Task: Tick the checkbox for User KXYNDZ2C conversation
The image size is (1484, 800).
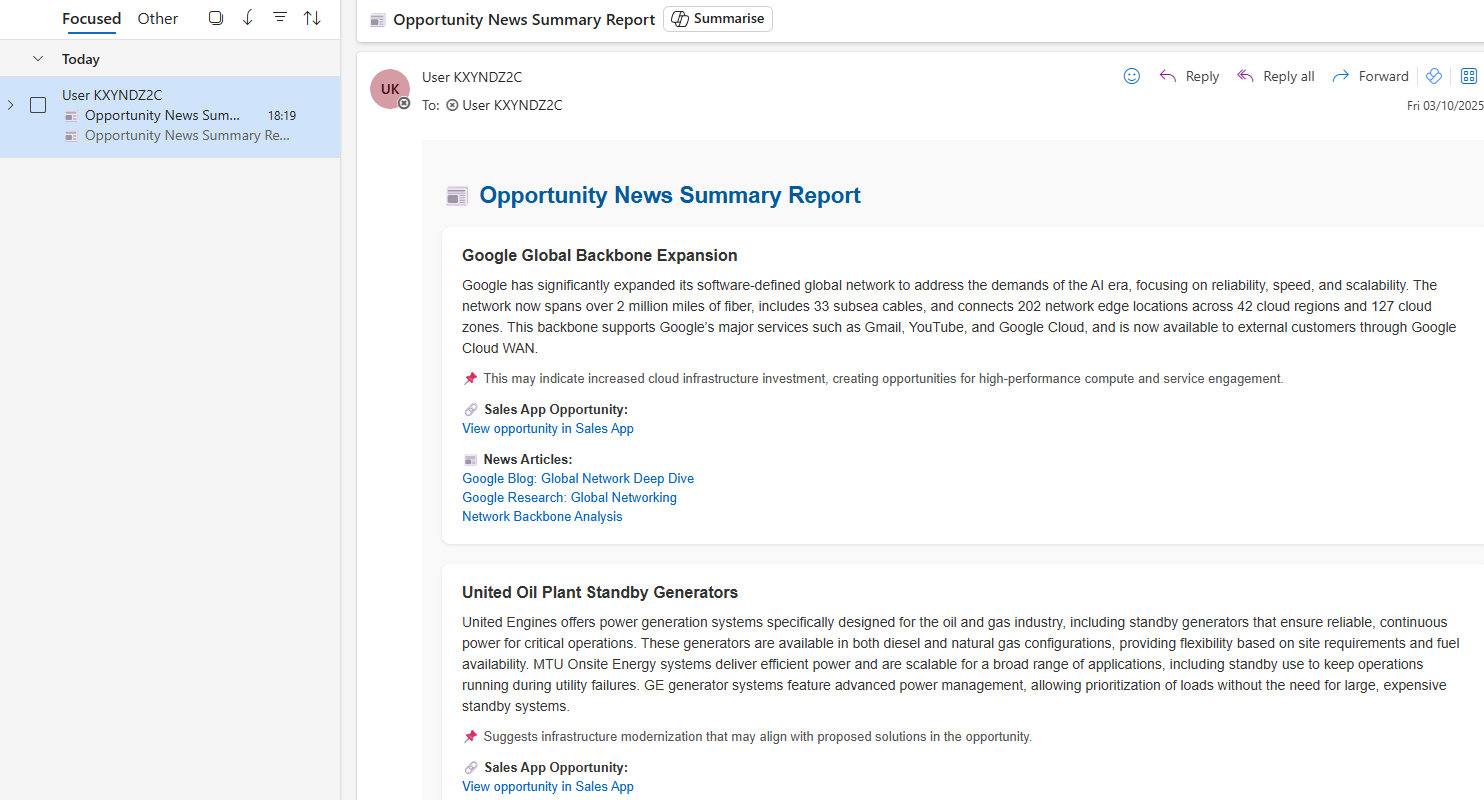Action: [38, 105]
